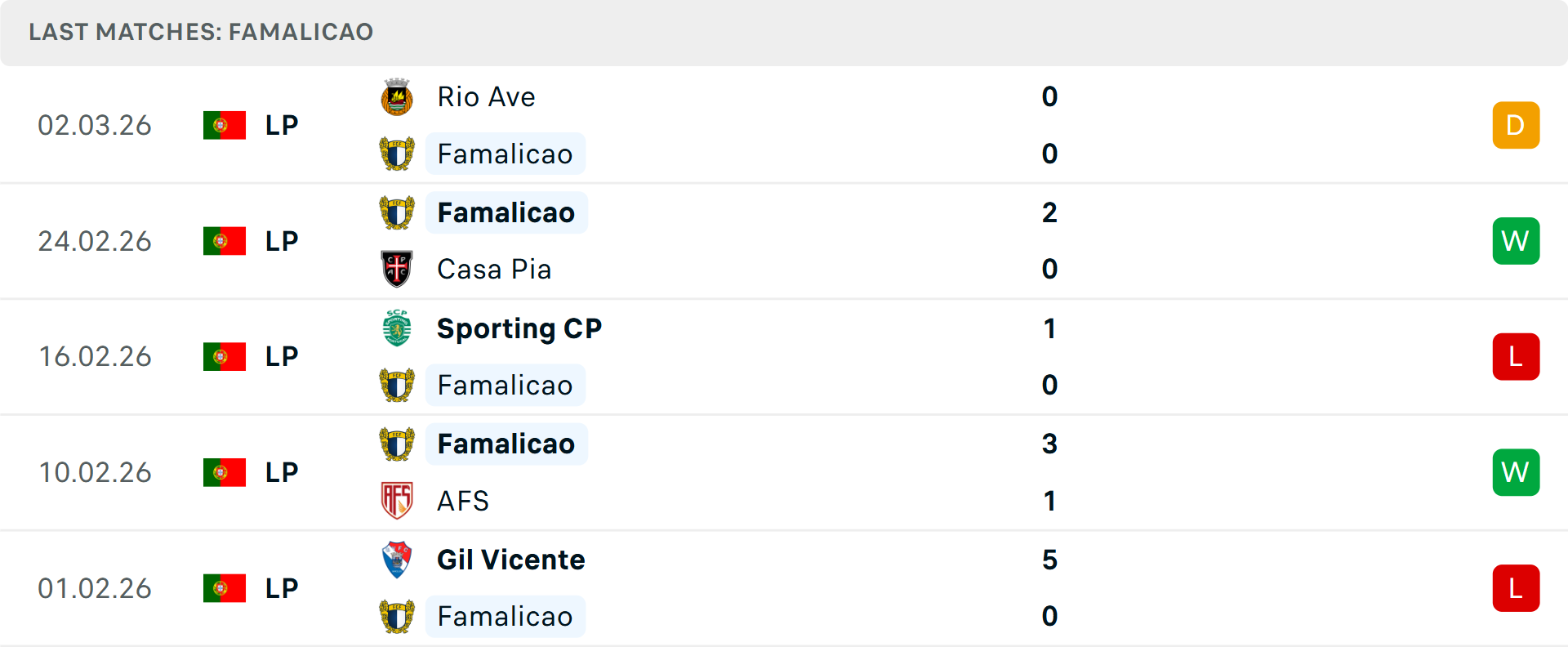The height and width of the screenshot is (647, 1568).
Task: Click the AFS club crest
Action: coord(397,501)
